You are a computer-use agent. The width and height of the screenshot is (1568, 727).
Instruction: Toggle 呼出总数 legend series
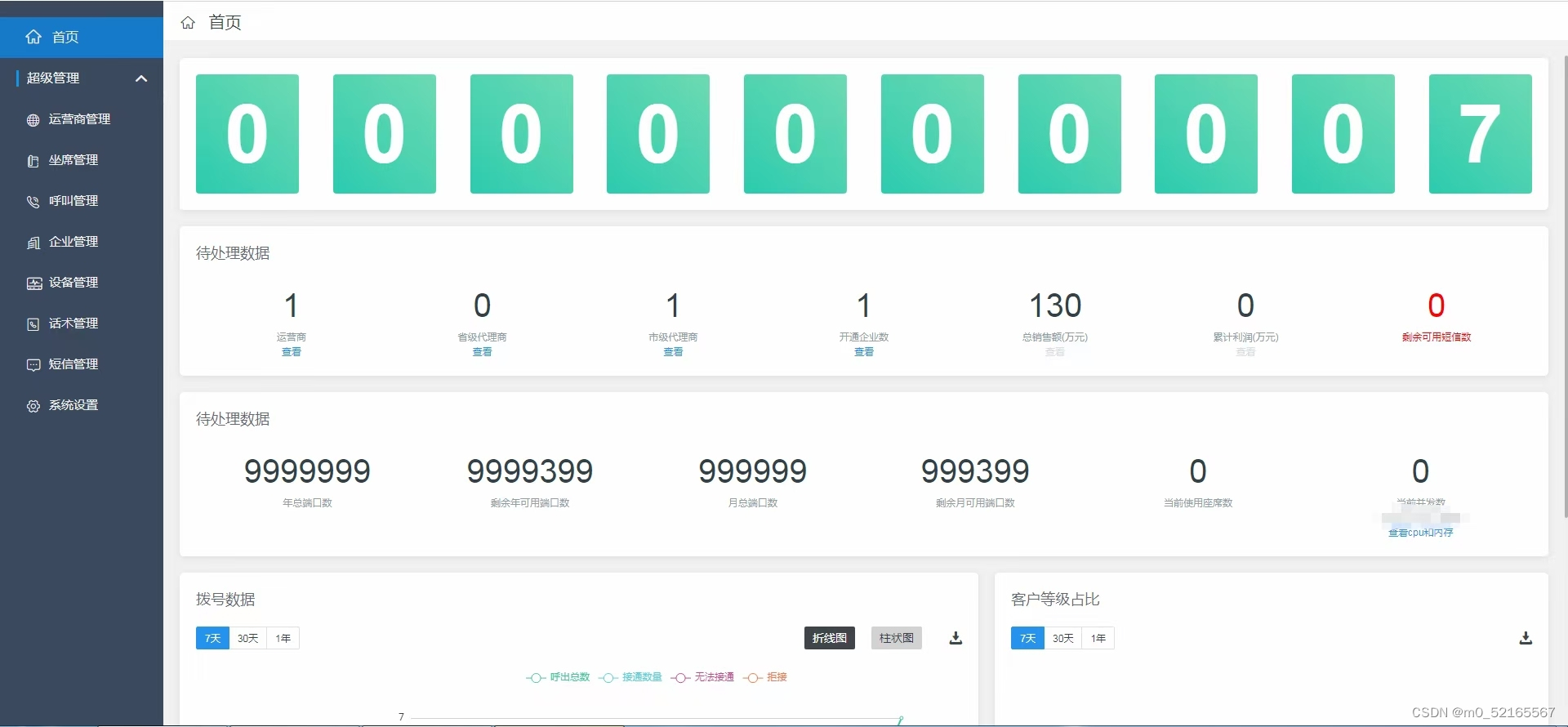coord(559,677)
